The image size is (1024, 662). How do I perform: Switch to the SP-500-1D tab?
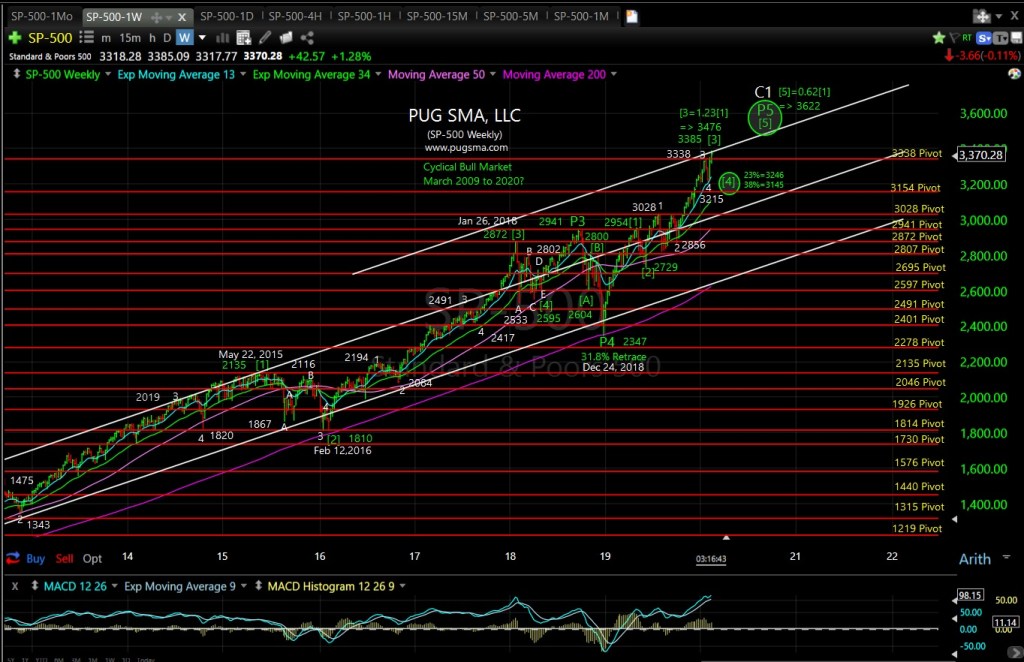click(x=227, y=16)
